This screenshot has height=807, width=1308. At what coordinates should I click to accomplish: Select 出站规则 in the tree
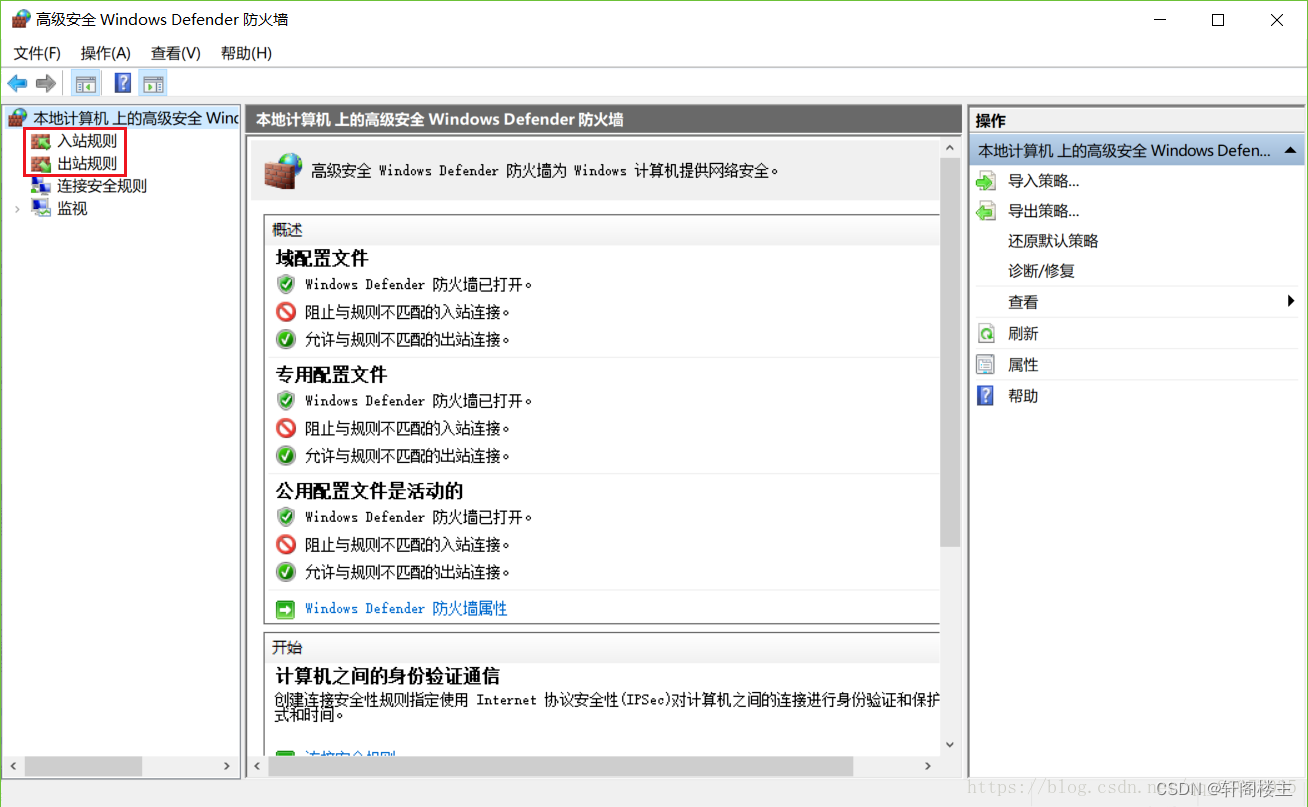(87, 163)
